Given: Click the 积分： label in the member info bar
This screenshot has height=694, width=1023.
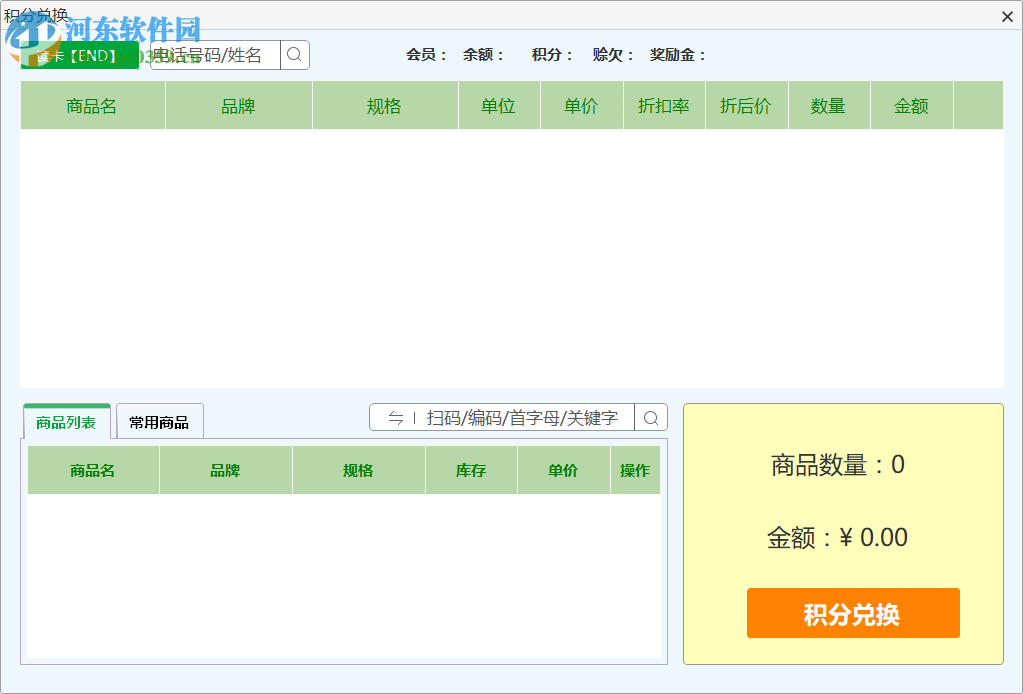Looking at the screenshot, I should tap(552, 55).
